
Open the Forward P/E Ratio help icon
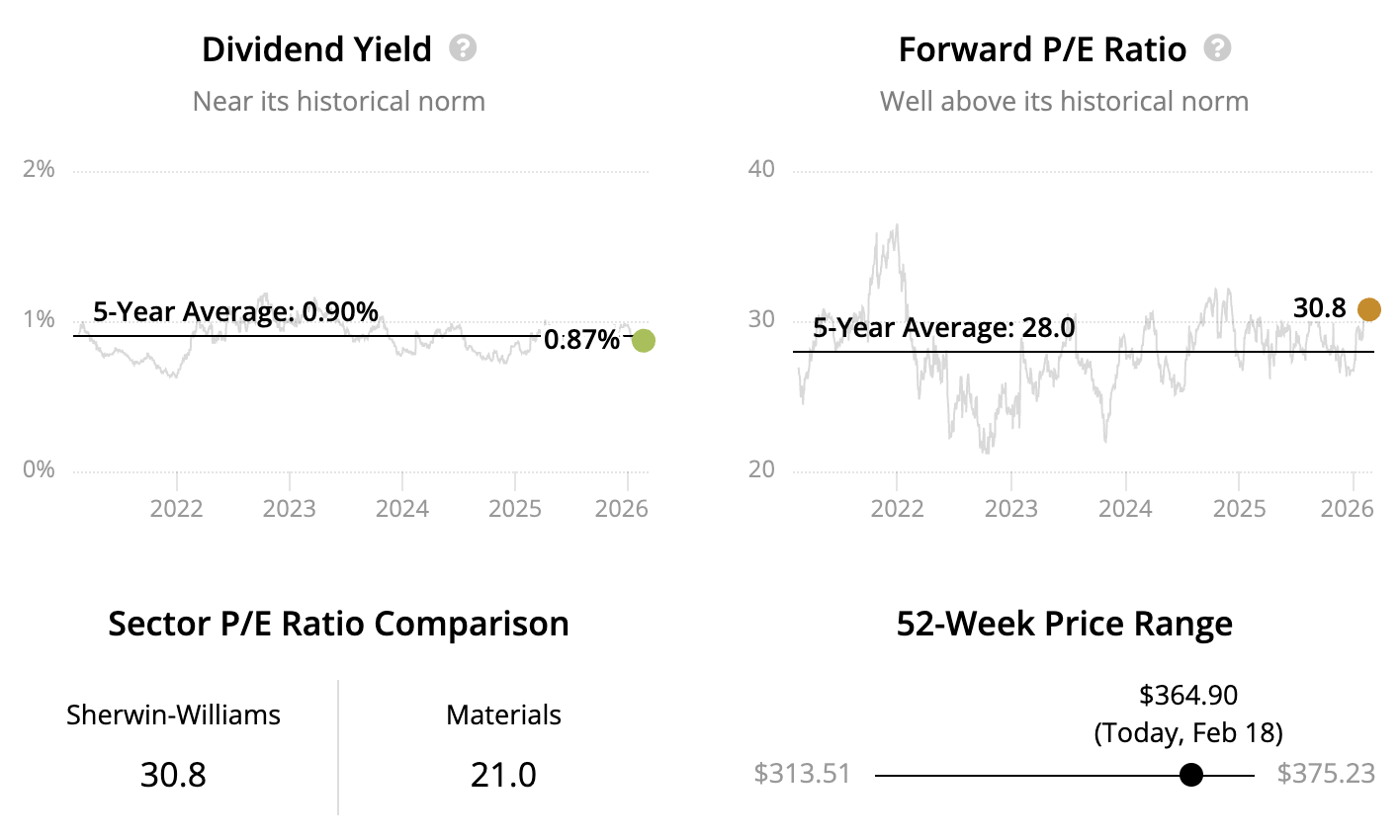click(x=1217, y=48)
